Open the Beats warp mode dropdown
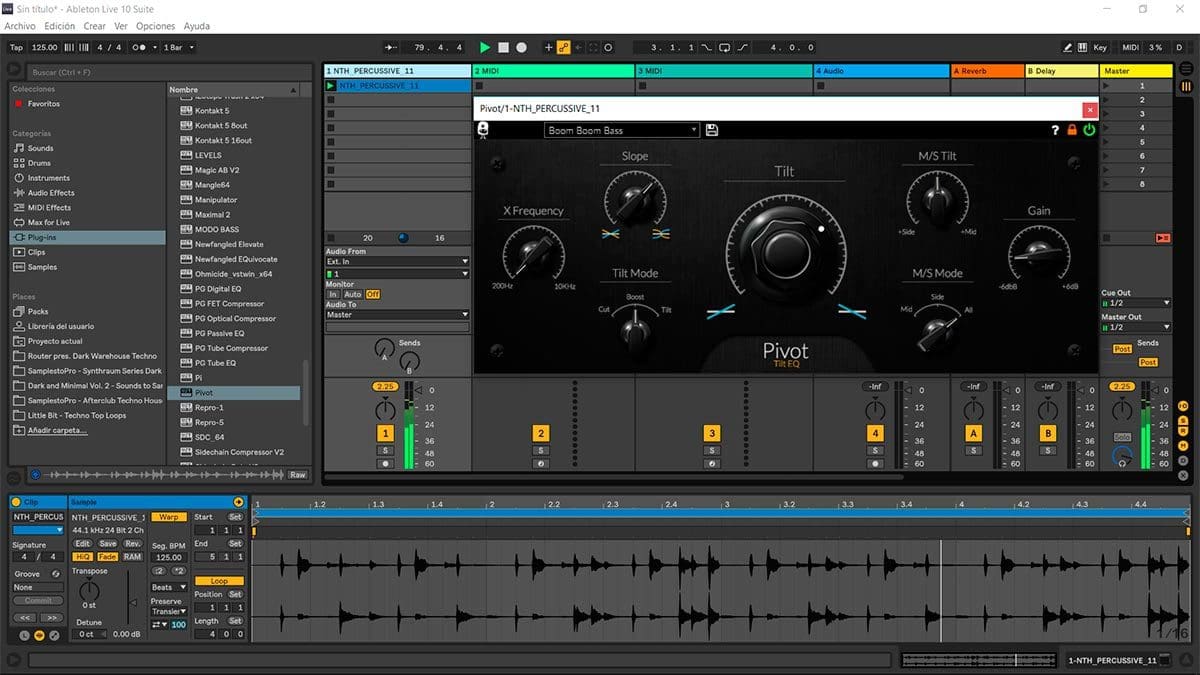 [169, 587]
